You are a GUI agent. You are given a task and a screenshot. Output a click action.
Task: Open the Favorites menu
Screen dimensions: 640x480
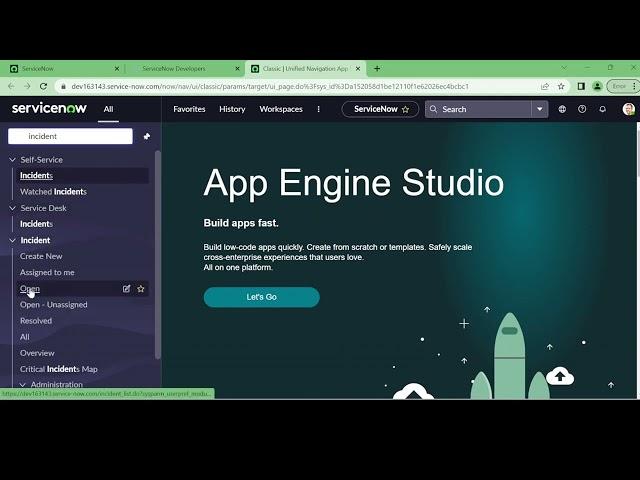(x=189, y=109)
